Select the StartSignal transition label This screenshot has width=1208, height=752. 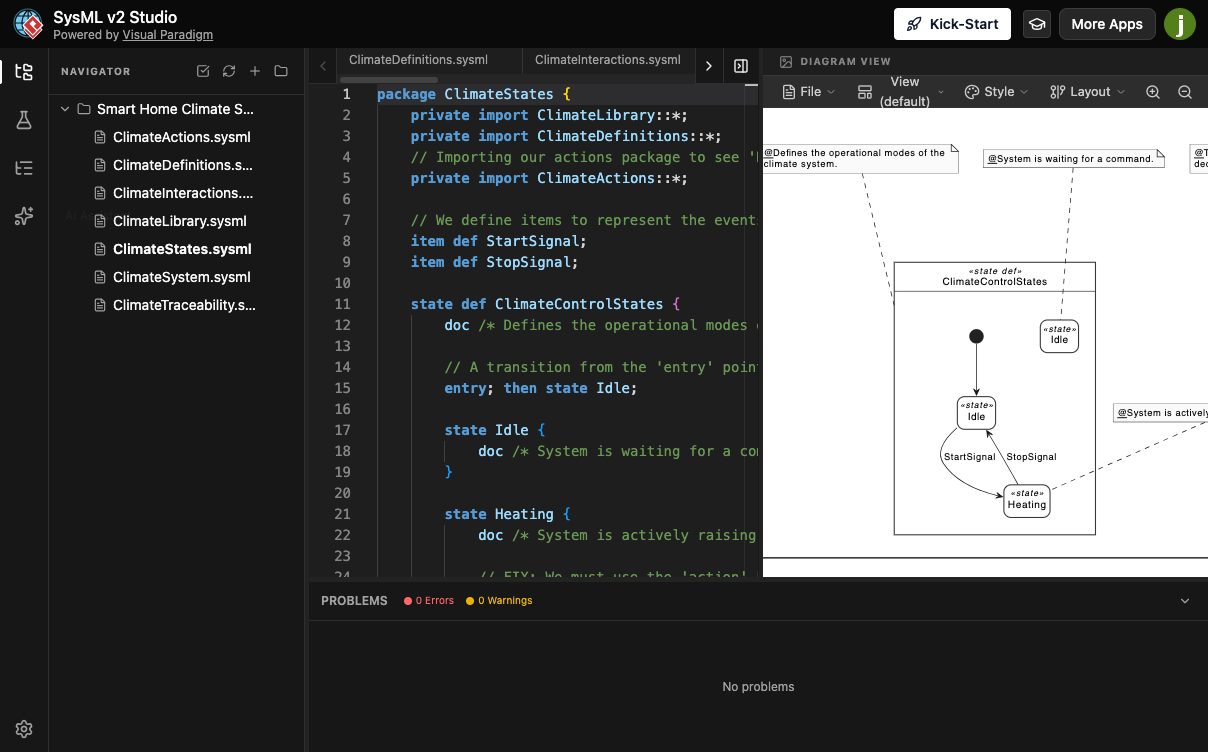tap(970, 457)
